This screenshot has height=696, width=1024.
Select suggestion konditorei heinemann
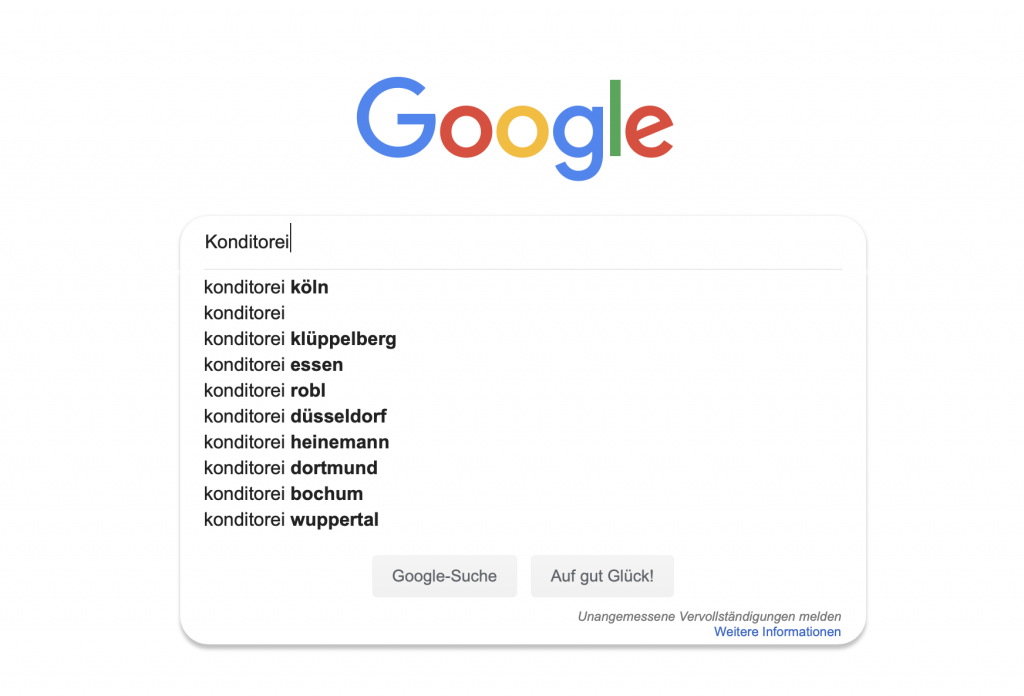click(522, 442)
